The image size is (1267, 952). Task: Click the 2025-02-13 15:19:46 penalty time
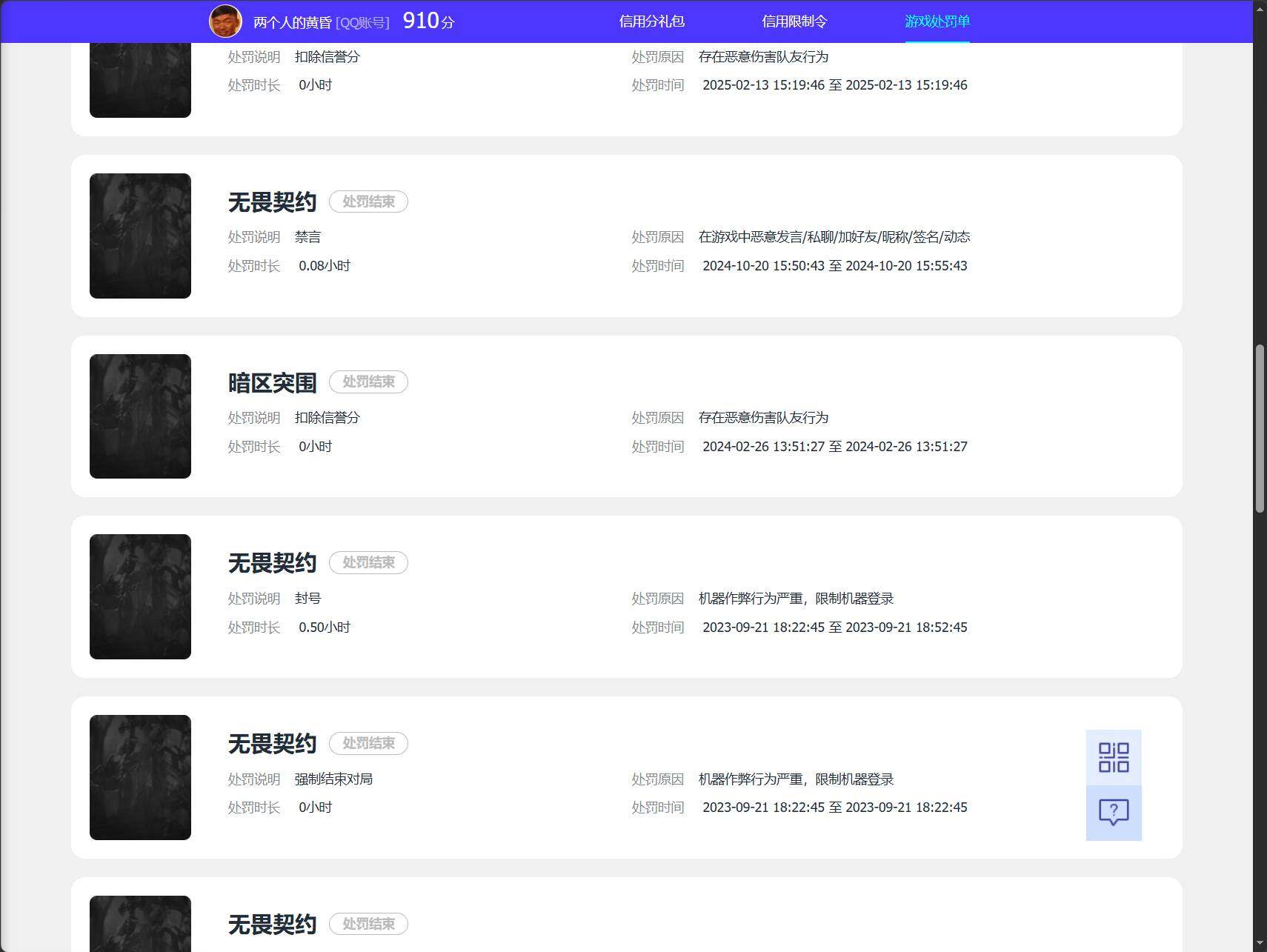[835, 85]
